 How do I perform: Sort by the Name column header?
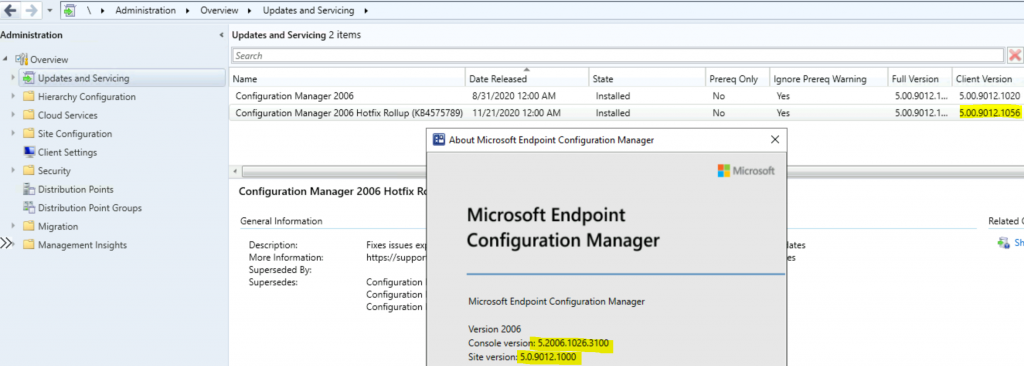coord(347,79)
